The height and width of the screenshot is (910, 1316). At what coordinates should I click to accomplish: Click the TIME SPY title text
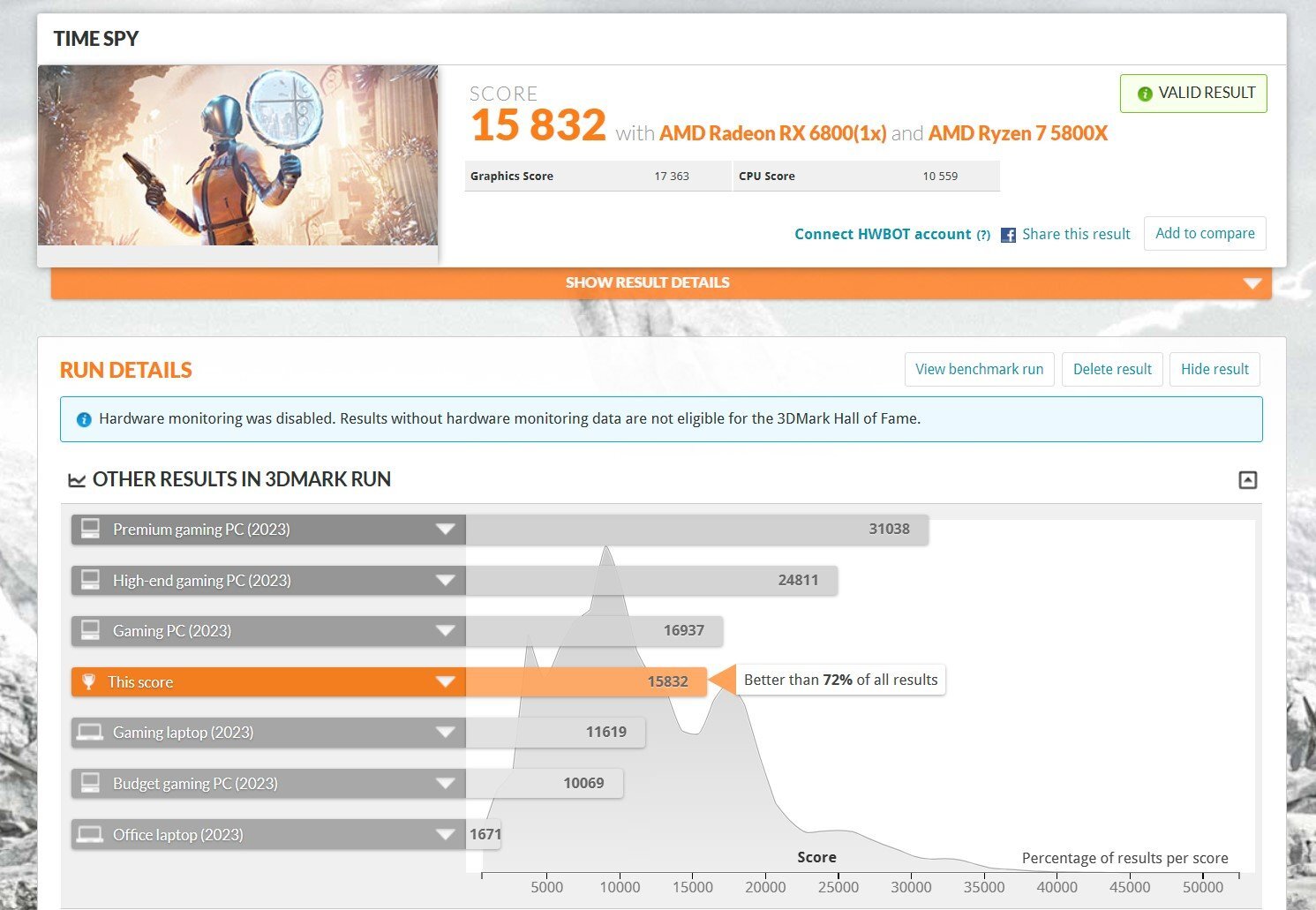(x=96, y=39)
